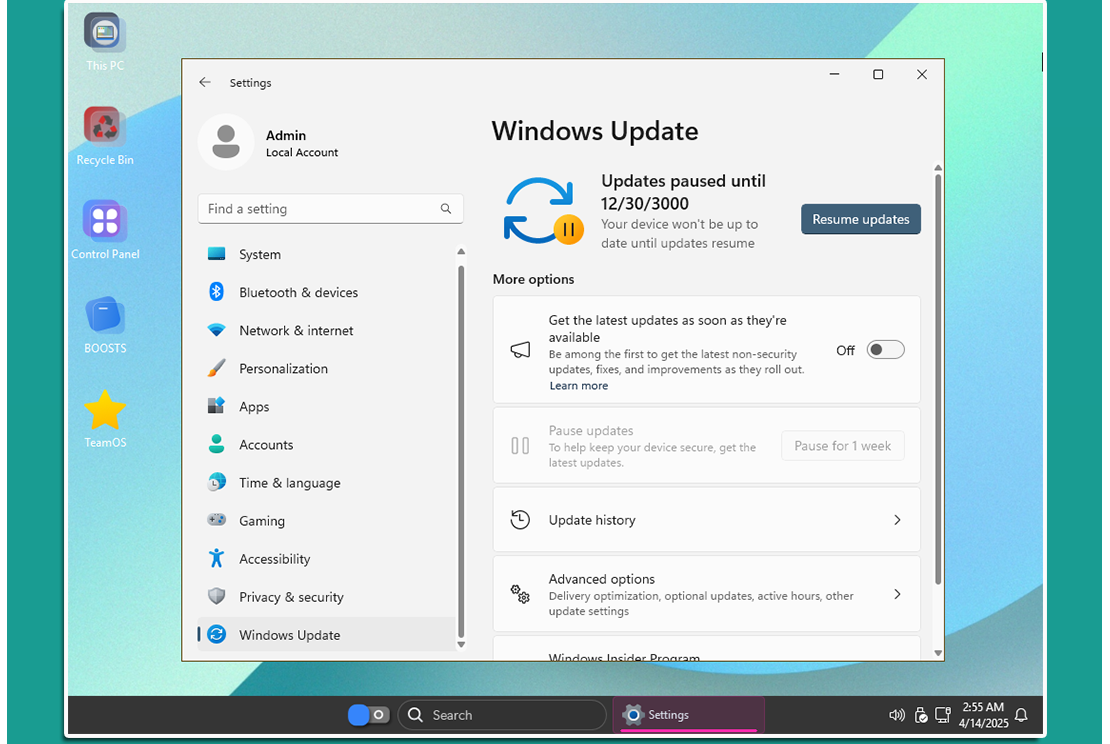Image resolution: width=1110 pixels, height=744 pixels.
Task: Click the volume speaker icon in system tray
Action: (x=896, y=715)
